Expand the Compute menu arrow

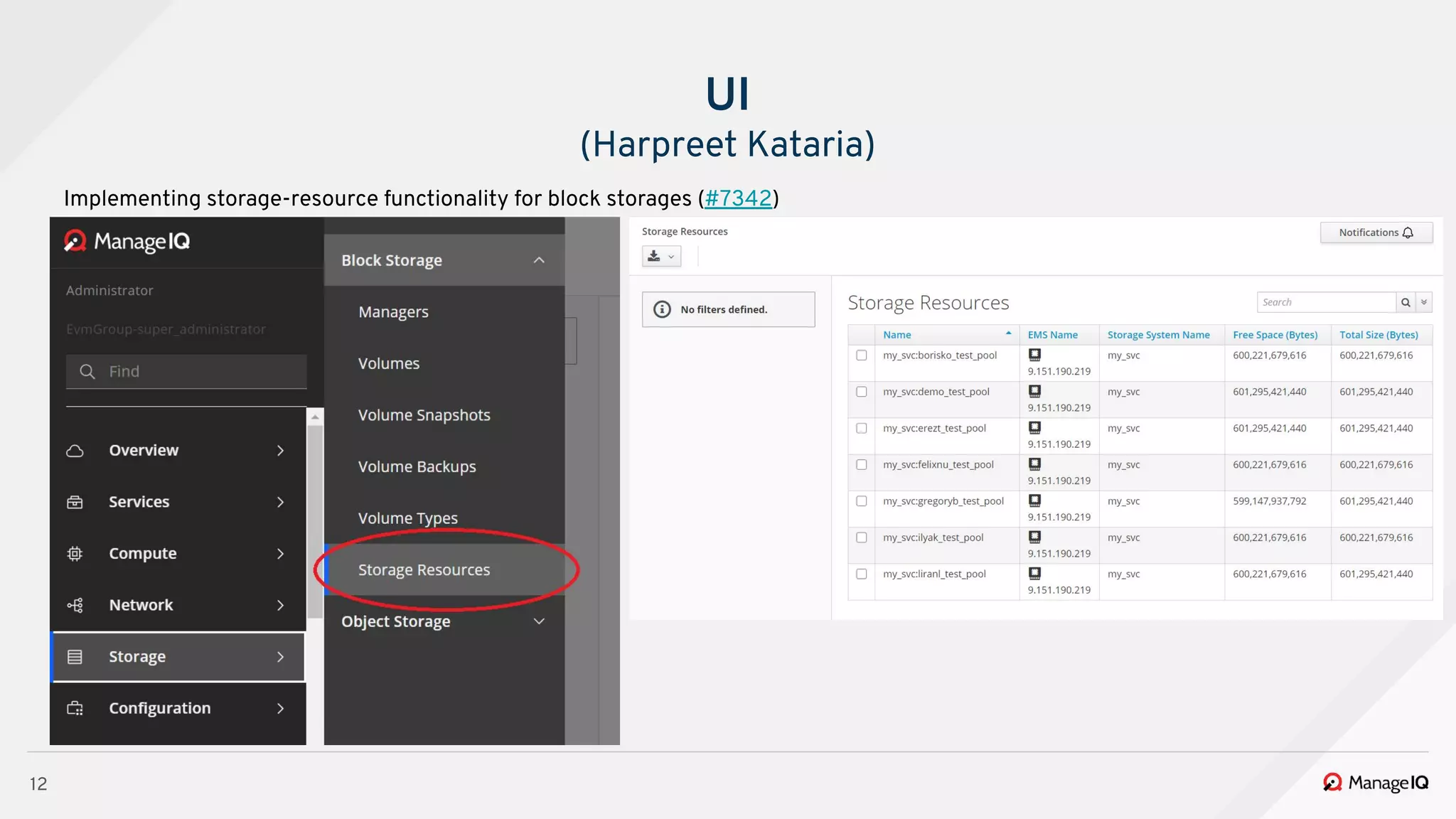coord(280,554)
